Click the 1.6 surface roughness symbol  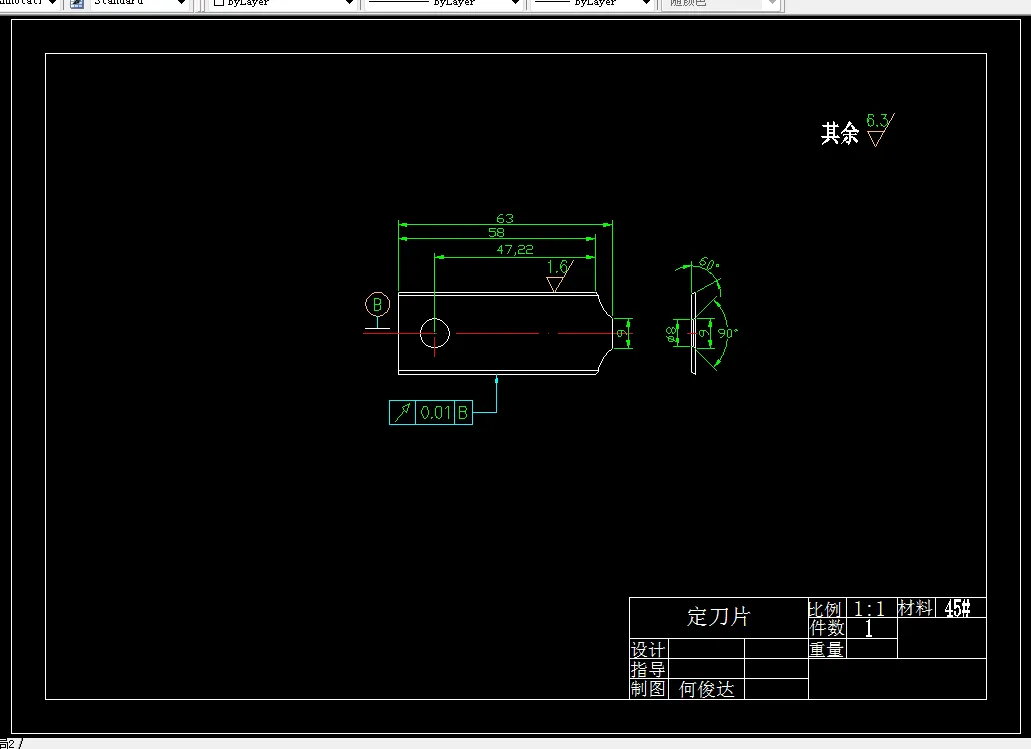click(x=559, y=275)
